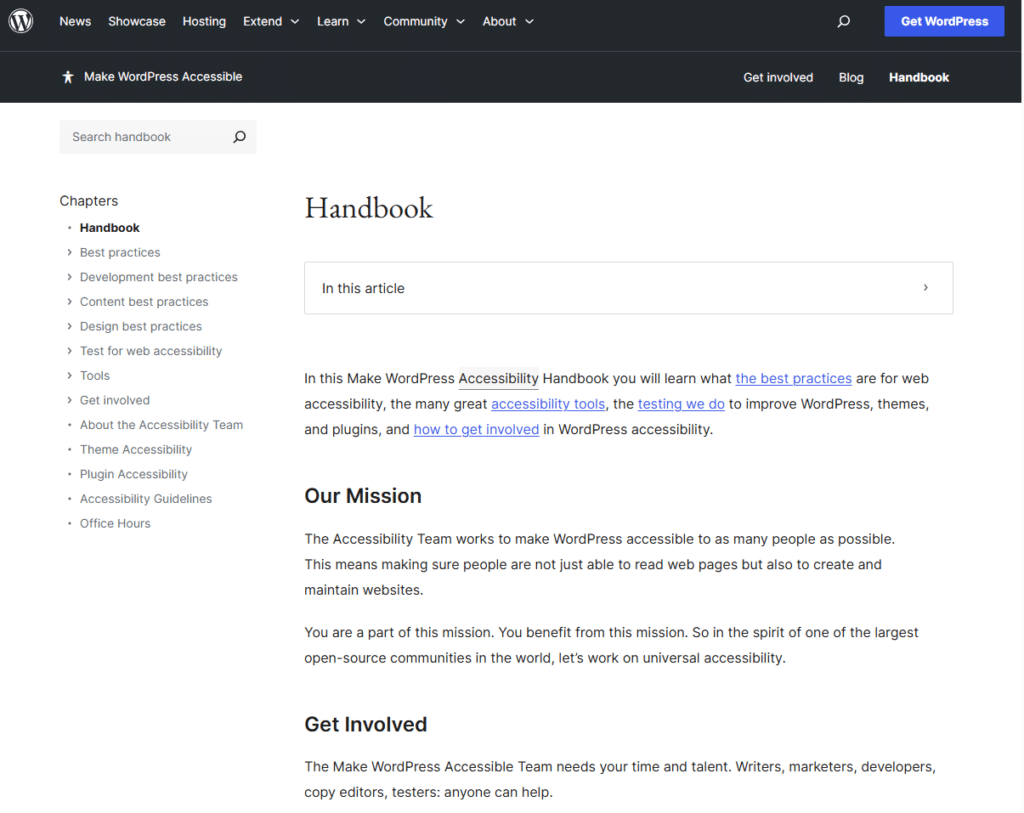The width and height of the screenshot is (1024, 813).
Task: Expand the Extend dropdown menu
Action: pos(271,22)
